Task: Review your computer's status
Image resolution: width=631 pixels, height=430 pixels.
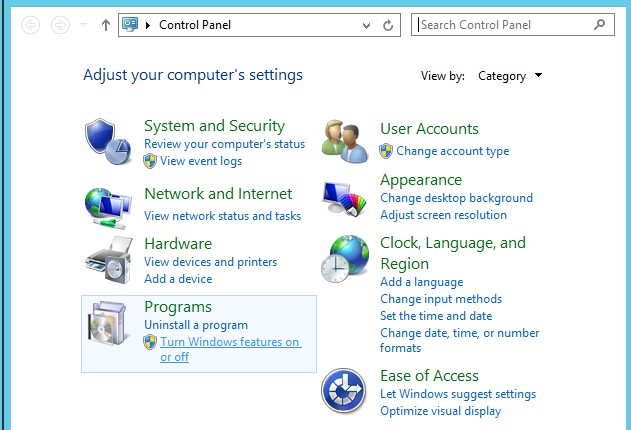Action: tap(225, 144)
